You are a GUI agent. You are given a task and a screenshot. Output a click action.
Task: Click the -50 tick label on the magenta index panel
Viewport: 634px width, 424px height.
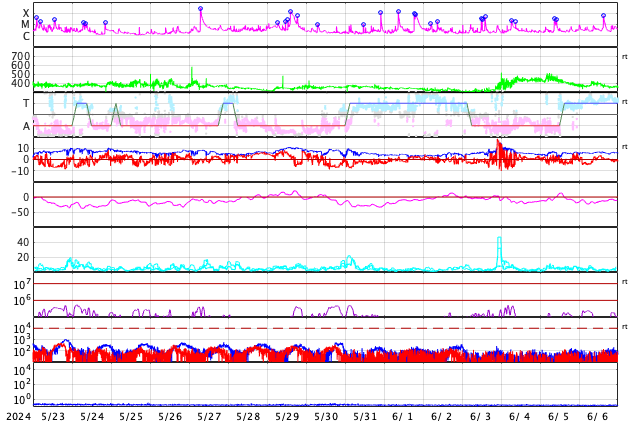20,212
